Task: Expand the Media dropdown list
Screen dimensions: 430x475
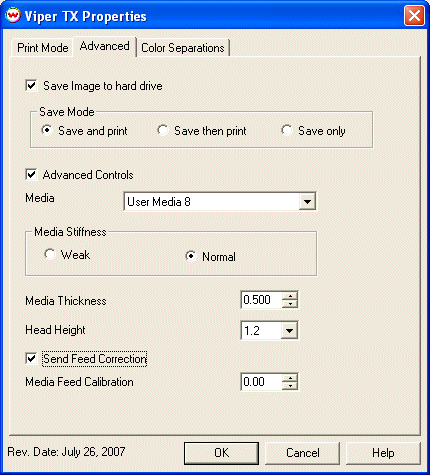Action: (x=307, y=202)
